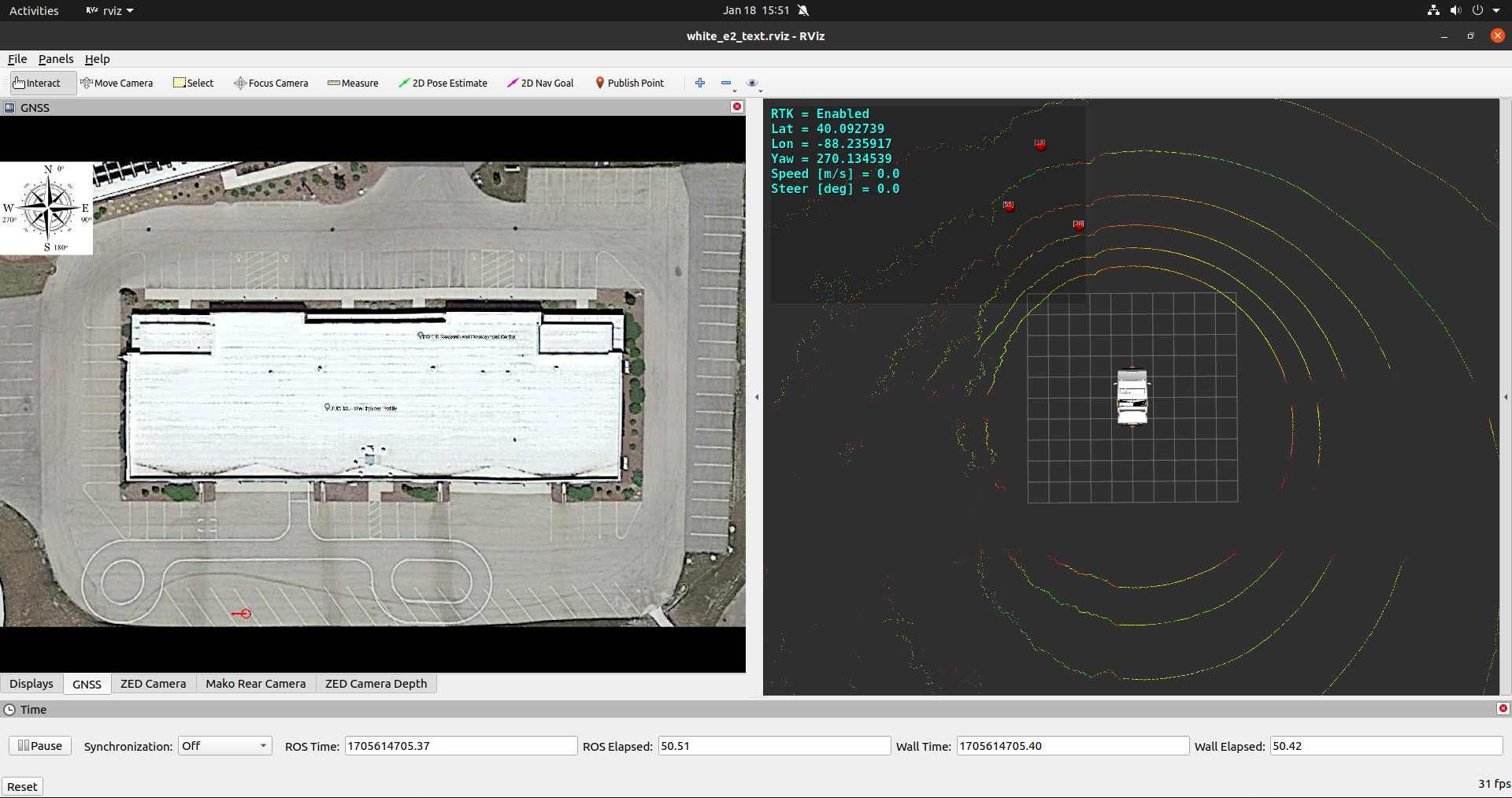The height and width of the screenshot is (798, 1512).
Task: Open the eye toolbar visibility dropdown
Action: (x=753, y=84)
